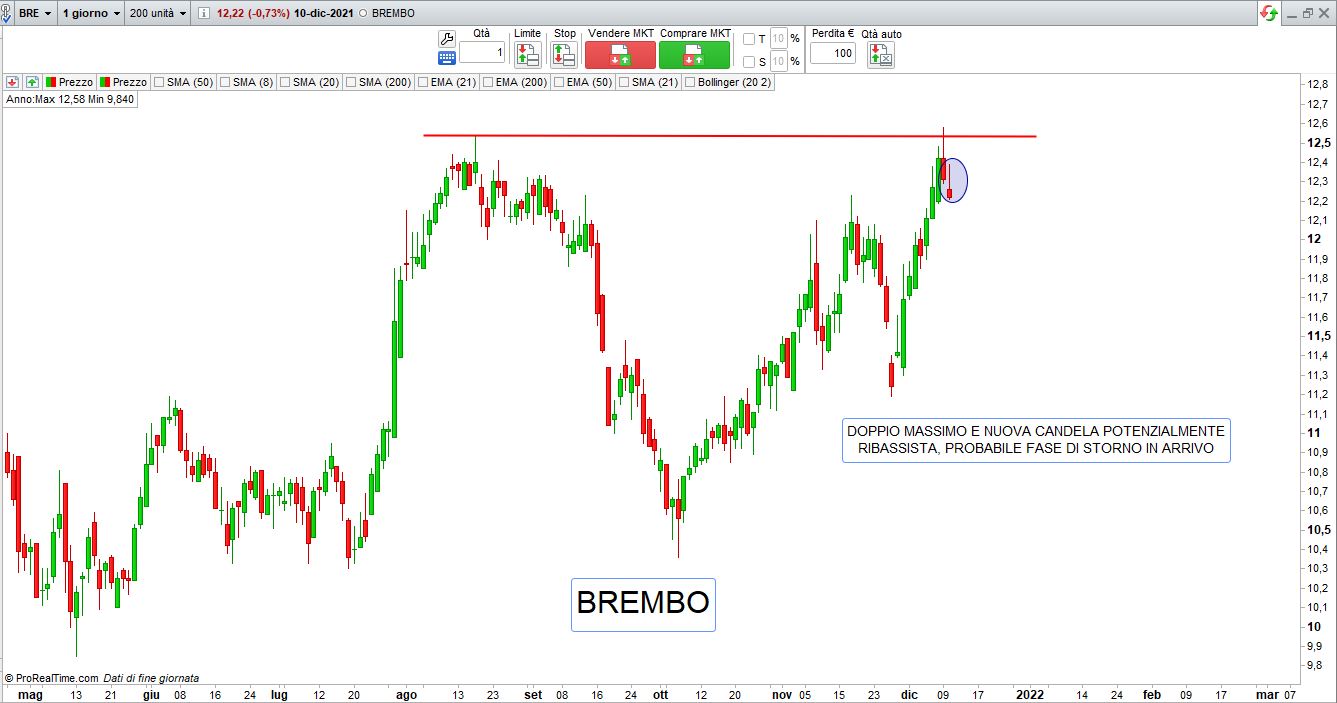The height and width of the screenshot is (703, 1337).
Task: Select the blue ellipse around latest candles
Action: pyautogui.click(x=955, y=180)
